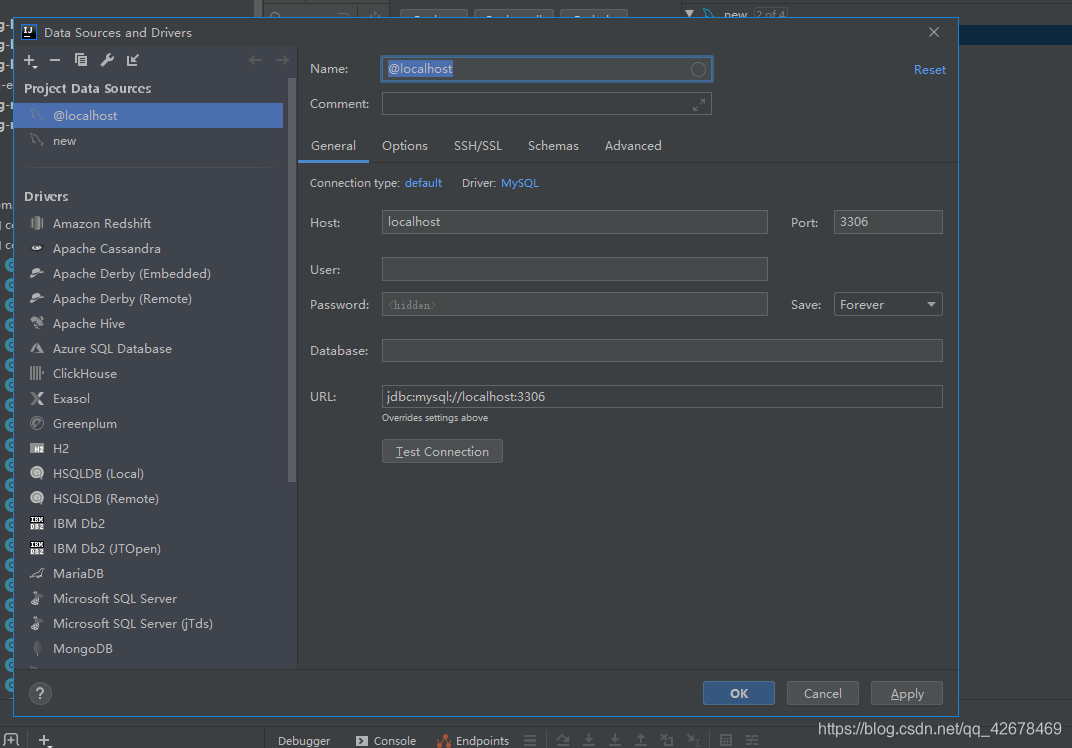Change the connection type via default link
The height and width of the screenshot is (748, 1072).
423,183
